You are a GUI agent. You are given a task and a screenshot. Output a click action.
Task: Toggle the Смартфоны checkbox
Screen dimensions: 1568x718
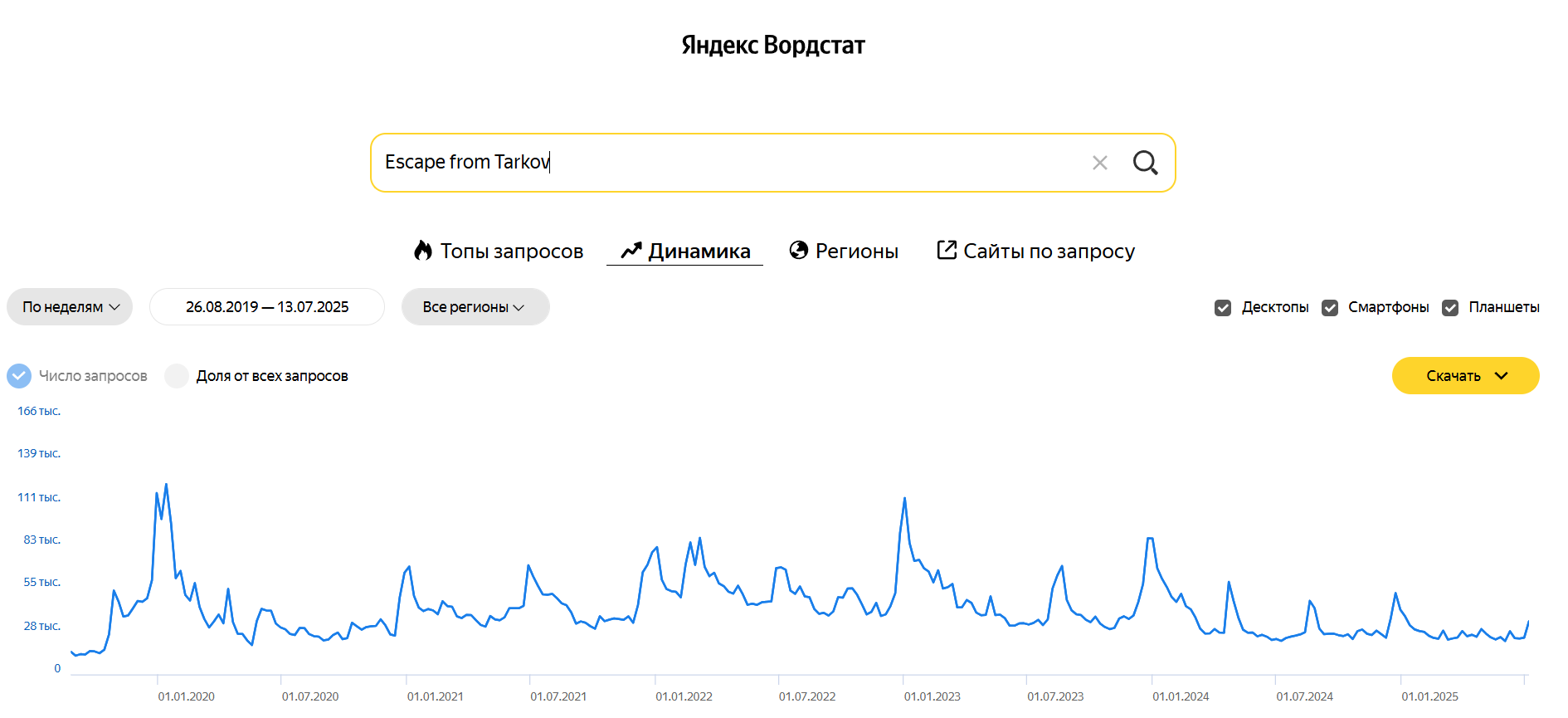(x=1330, y=308)
